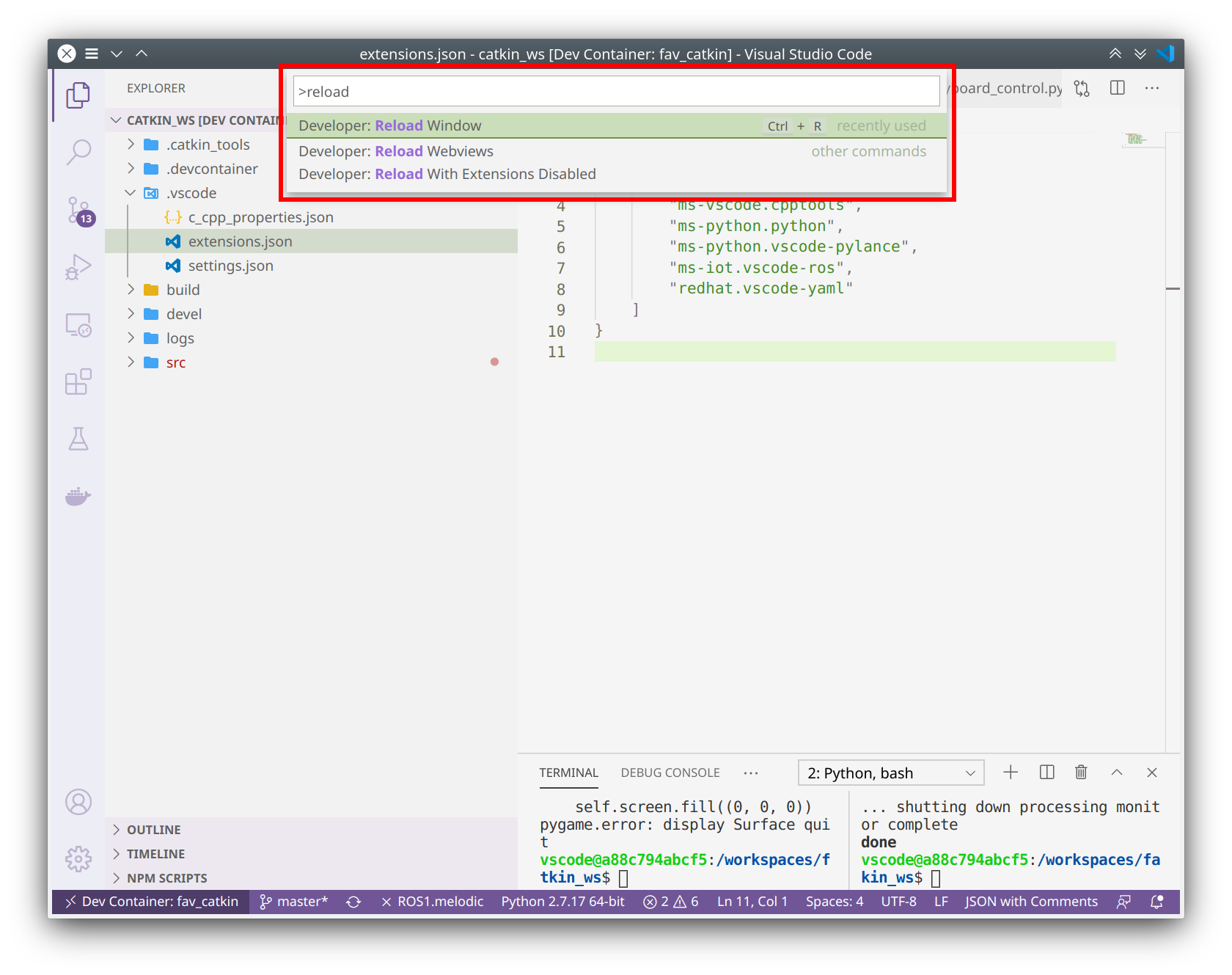
Task: Open the Extensions view
Action: click(x=78, y=381)
